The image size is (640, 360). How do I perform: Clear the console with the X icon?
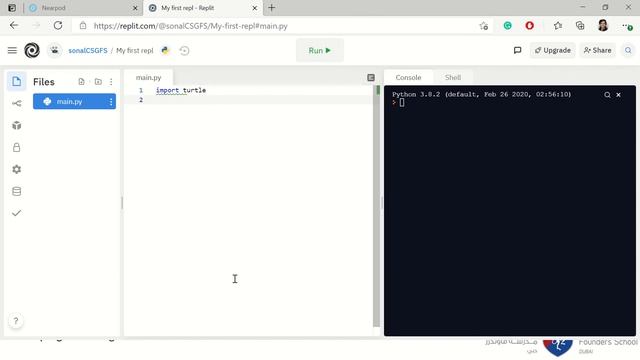pos(618,95)
